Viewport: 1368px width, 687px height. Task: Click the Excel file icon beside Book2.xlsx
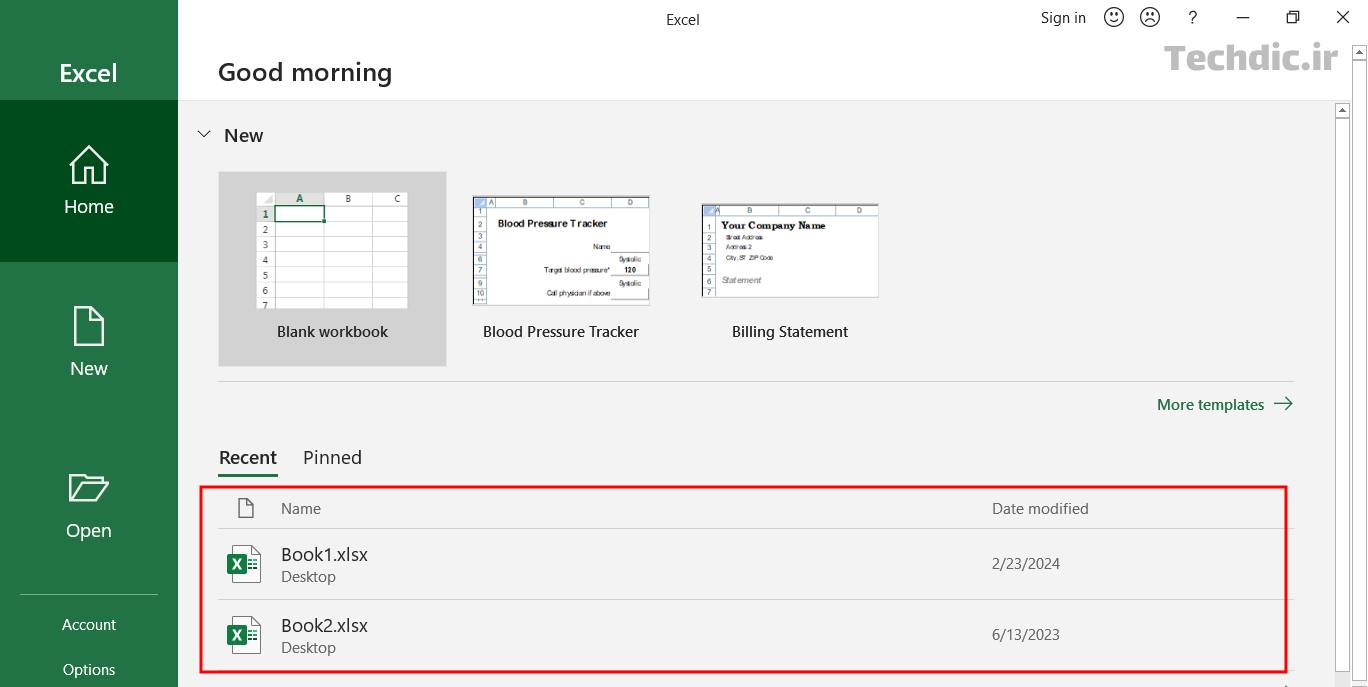click(x=244, y=635)
